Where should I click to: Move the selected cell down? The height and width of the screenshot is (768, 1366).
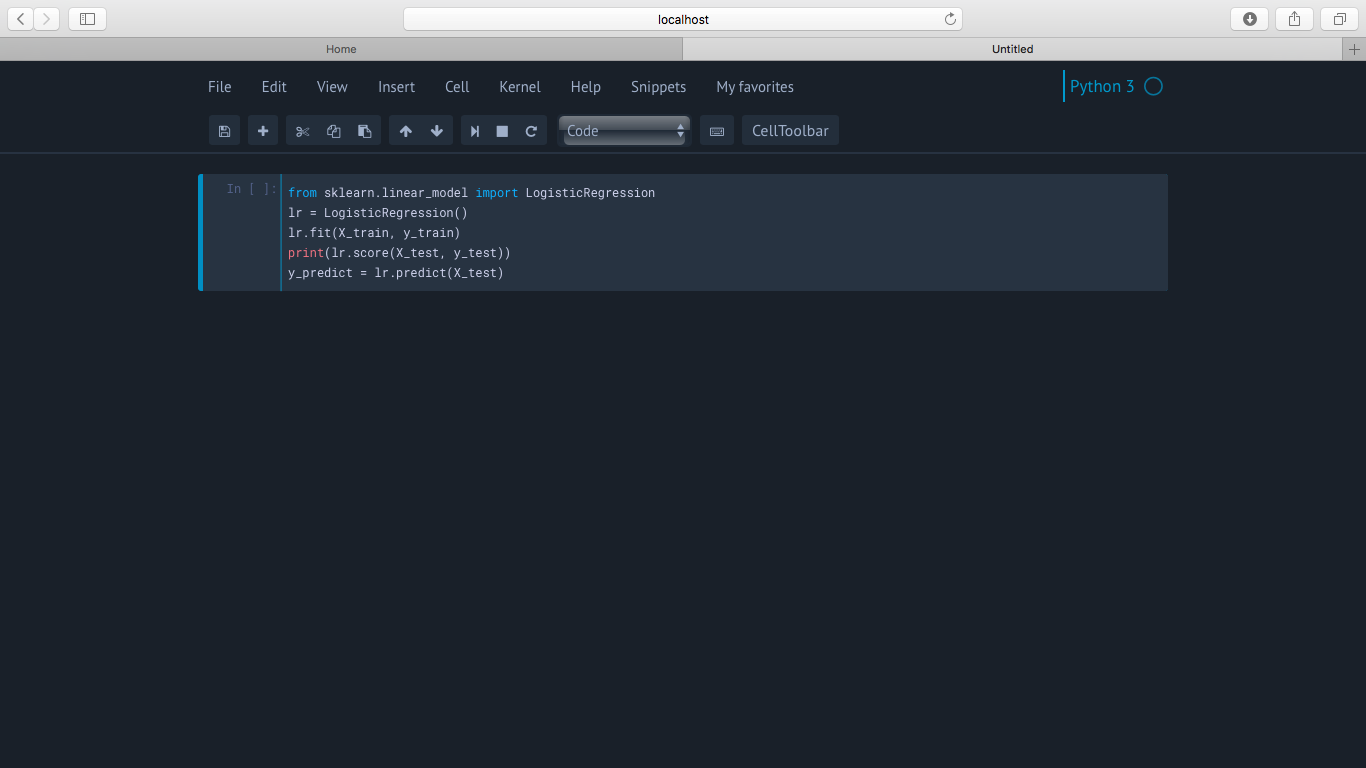(x=436, y=131)
